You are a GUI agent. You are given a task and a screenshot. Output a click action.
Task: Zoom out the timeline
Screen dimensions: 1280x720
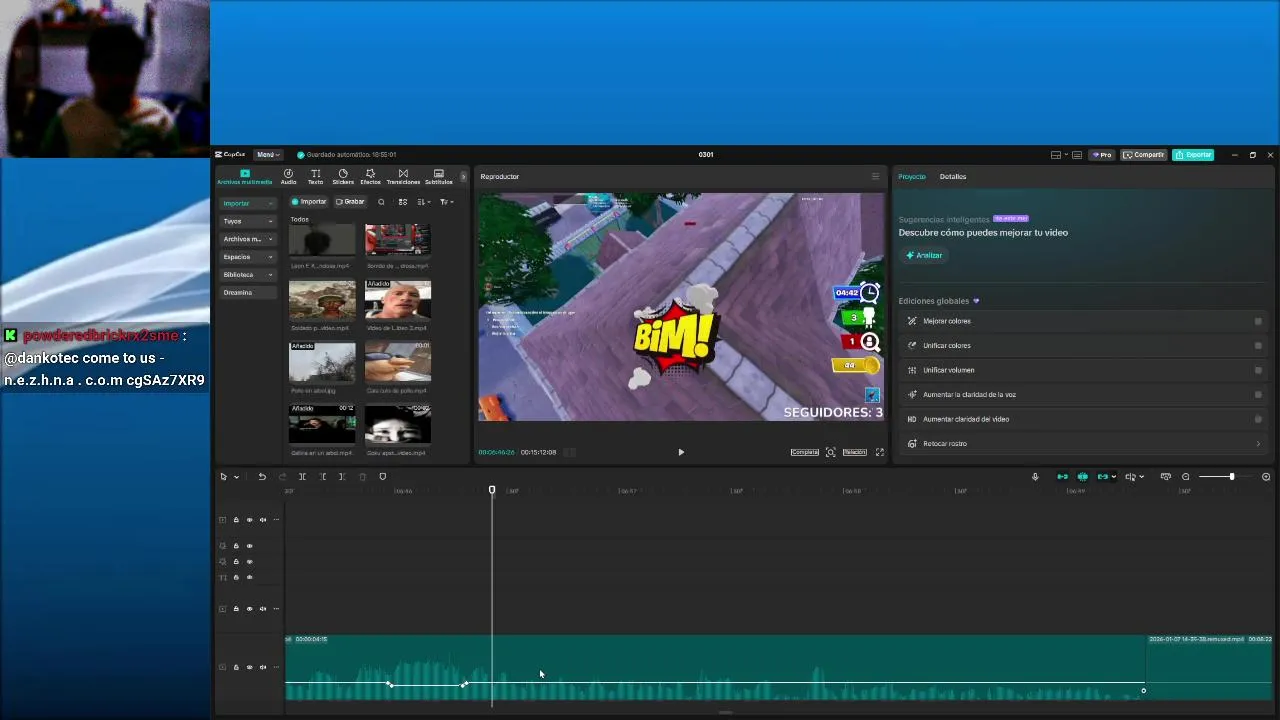[1186, 477]
